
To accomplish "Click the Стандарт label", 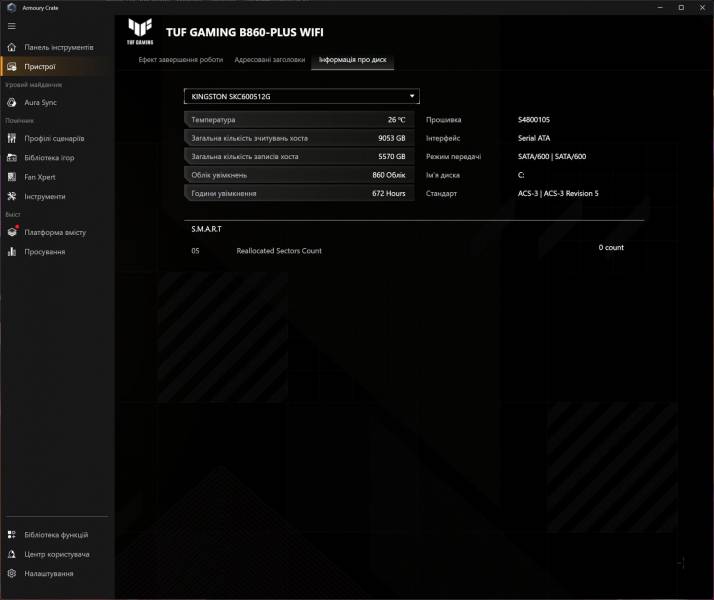I will pyautogui.click(x=441, y=193).
